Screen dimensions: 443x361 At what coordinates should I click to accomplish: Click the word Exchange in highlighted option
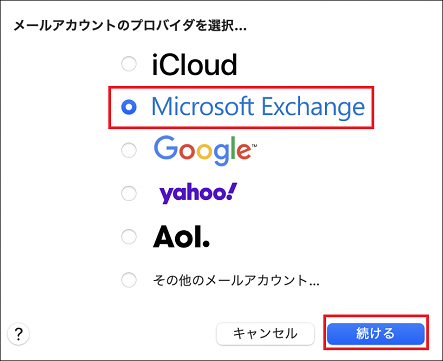[x=313, y=107]
